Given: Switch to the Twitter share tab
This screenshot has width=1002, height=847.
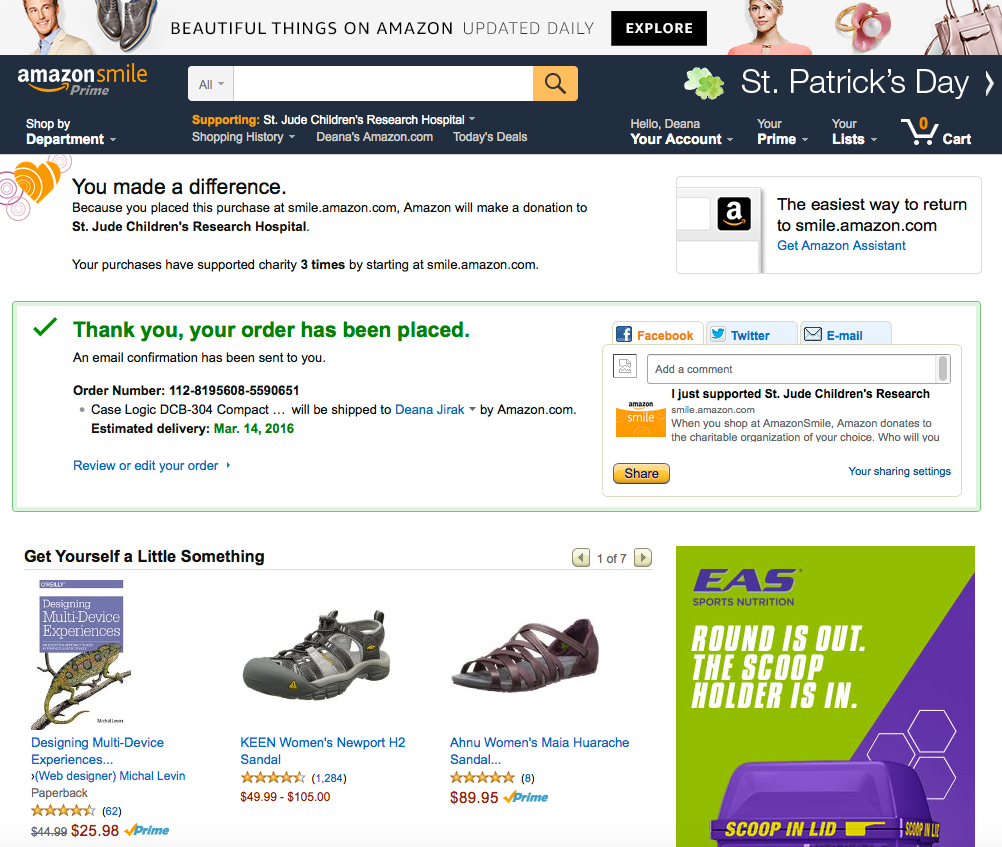Looking at the screenshot, I should [750, 335].
